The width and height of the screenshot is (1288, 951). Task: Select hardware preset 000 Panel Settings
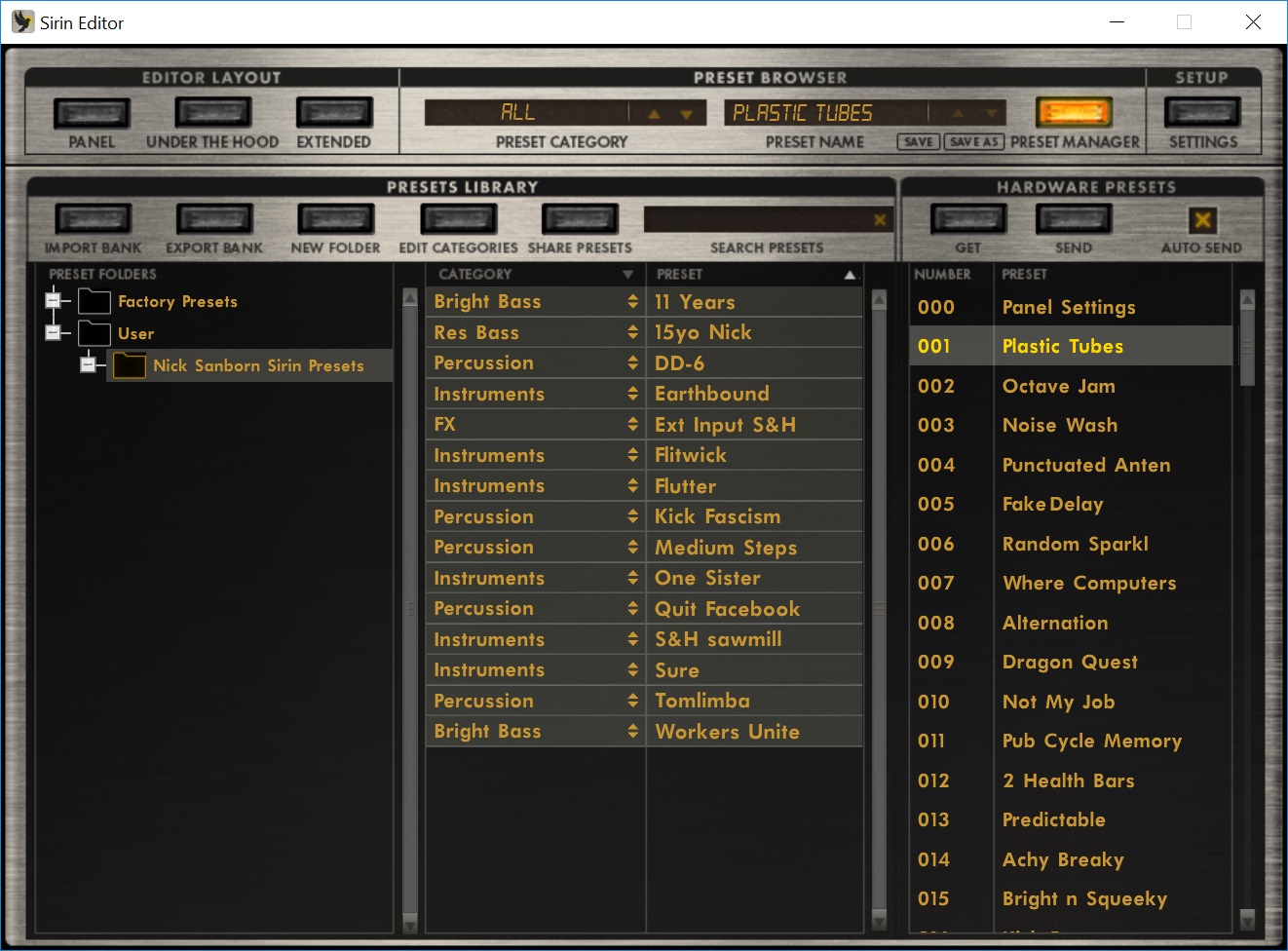tap(1071, 307)
